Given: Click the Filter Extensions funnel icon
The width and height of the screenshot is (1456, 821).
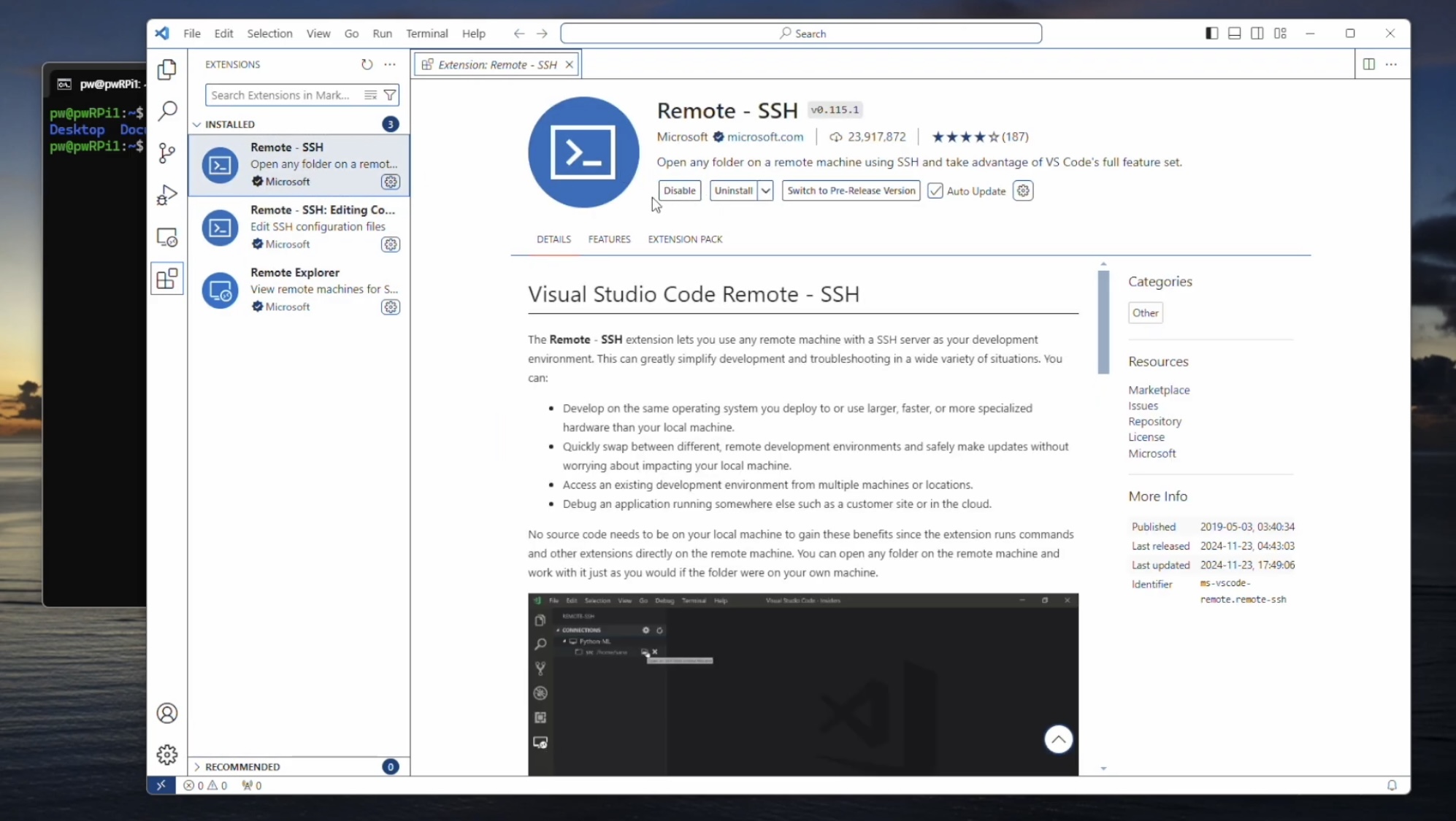Looking at the screenshot, I should click(390, 95).
